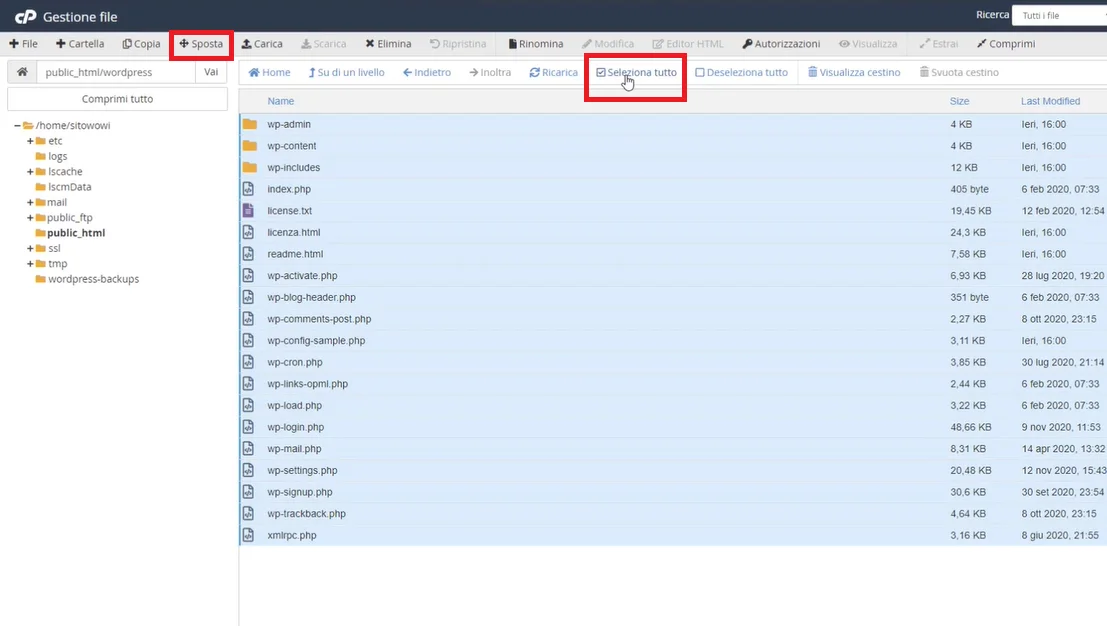Screen dimensions: 1107x626
Task: Click Indietro to go back
Action: (x=426, y=72)
